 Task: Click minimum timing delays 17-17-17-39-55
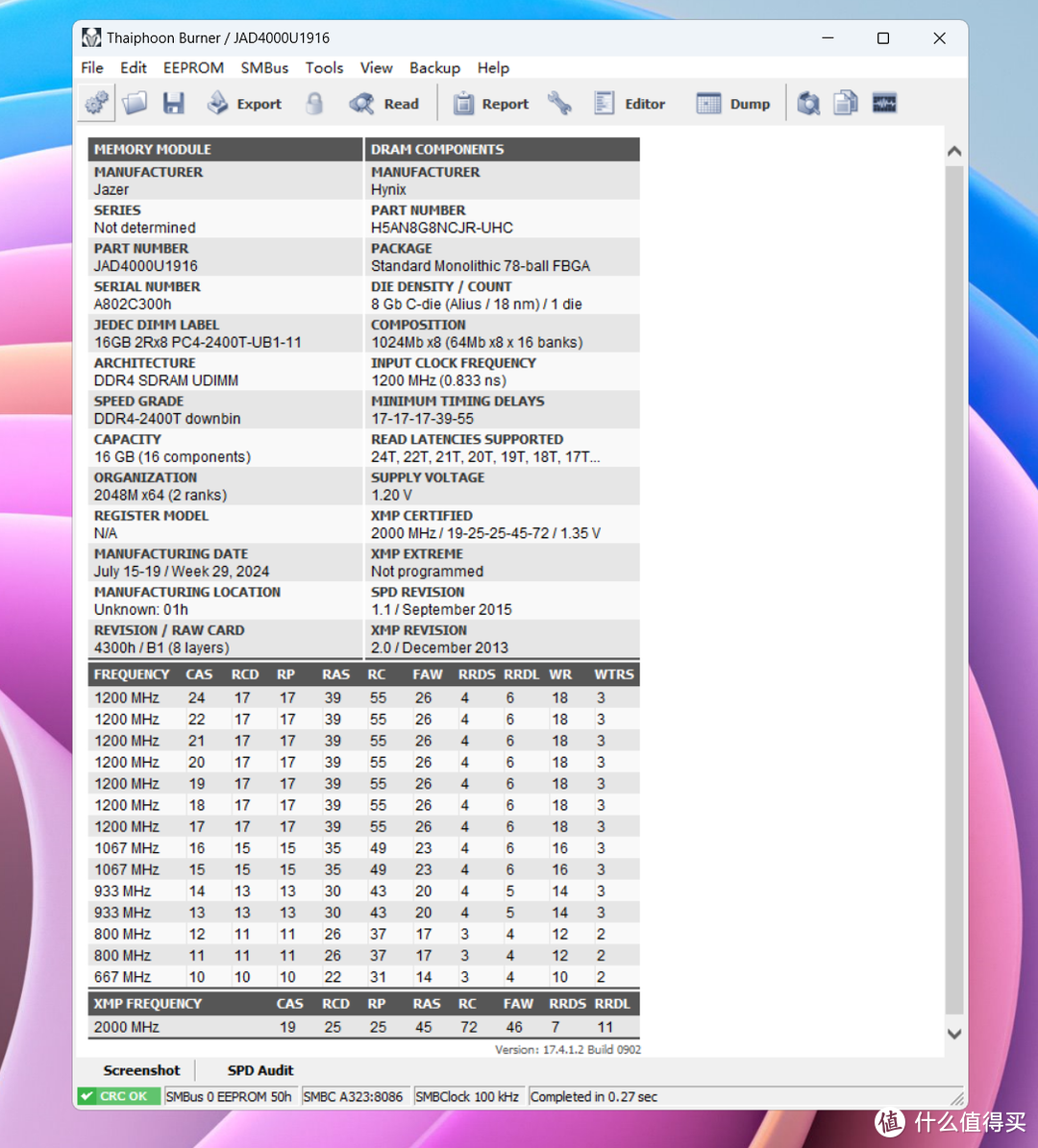[423, 418]
